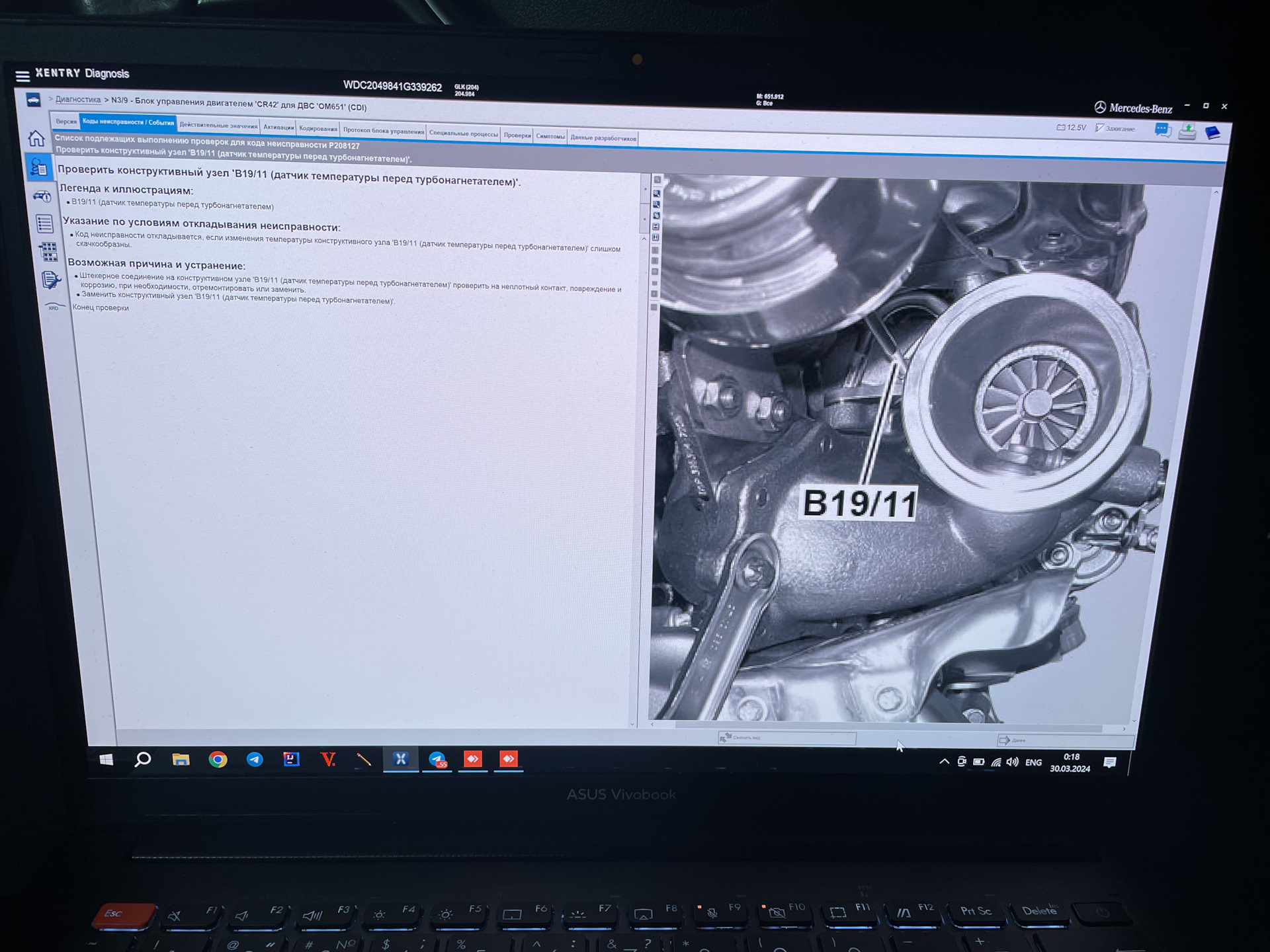1270x952 pixels.
Task: Click the VIN WDC2049841G339262 text
Action: click(392, 87)
